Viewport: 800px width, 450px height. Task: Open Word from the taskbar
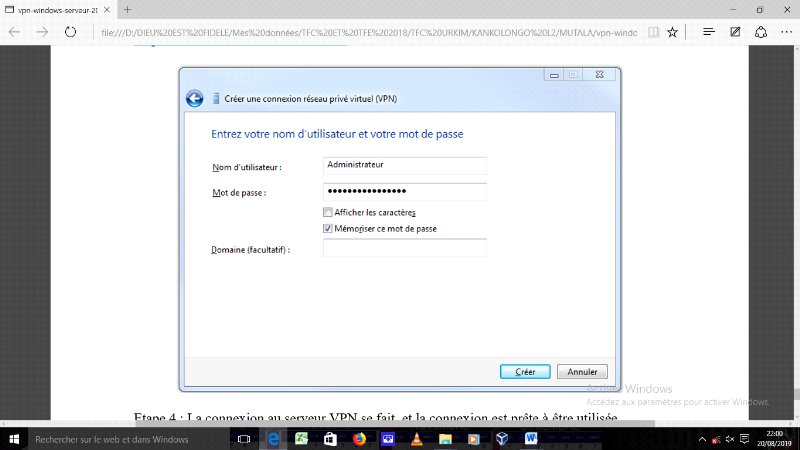click(531, 439)
